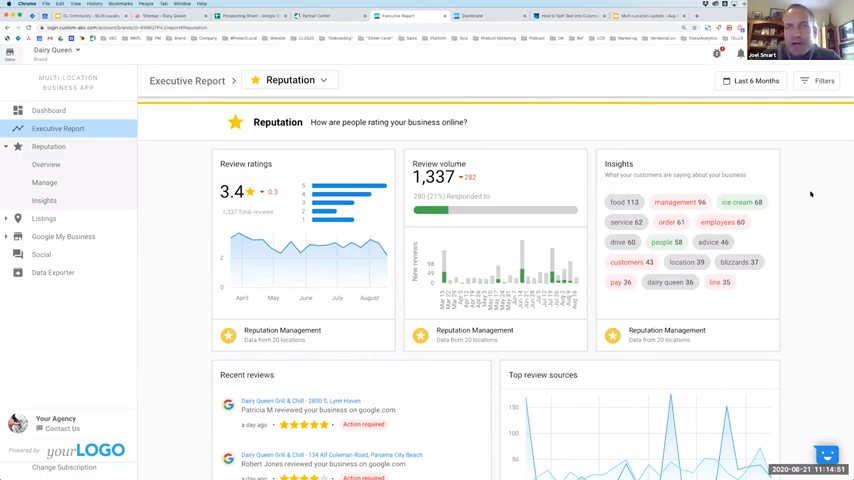The height and width of the screenshot is (480, 854).
Task: Open Dairy Queen Lynn Haven review link
Action: [x=301, y=401]
